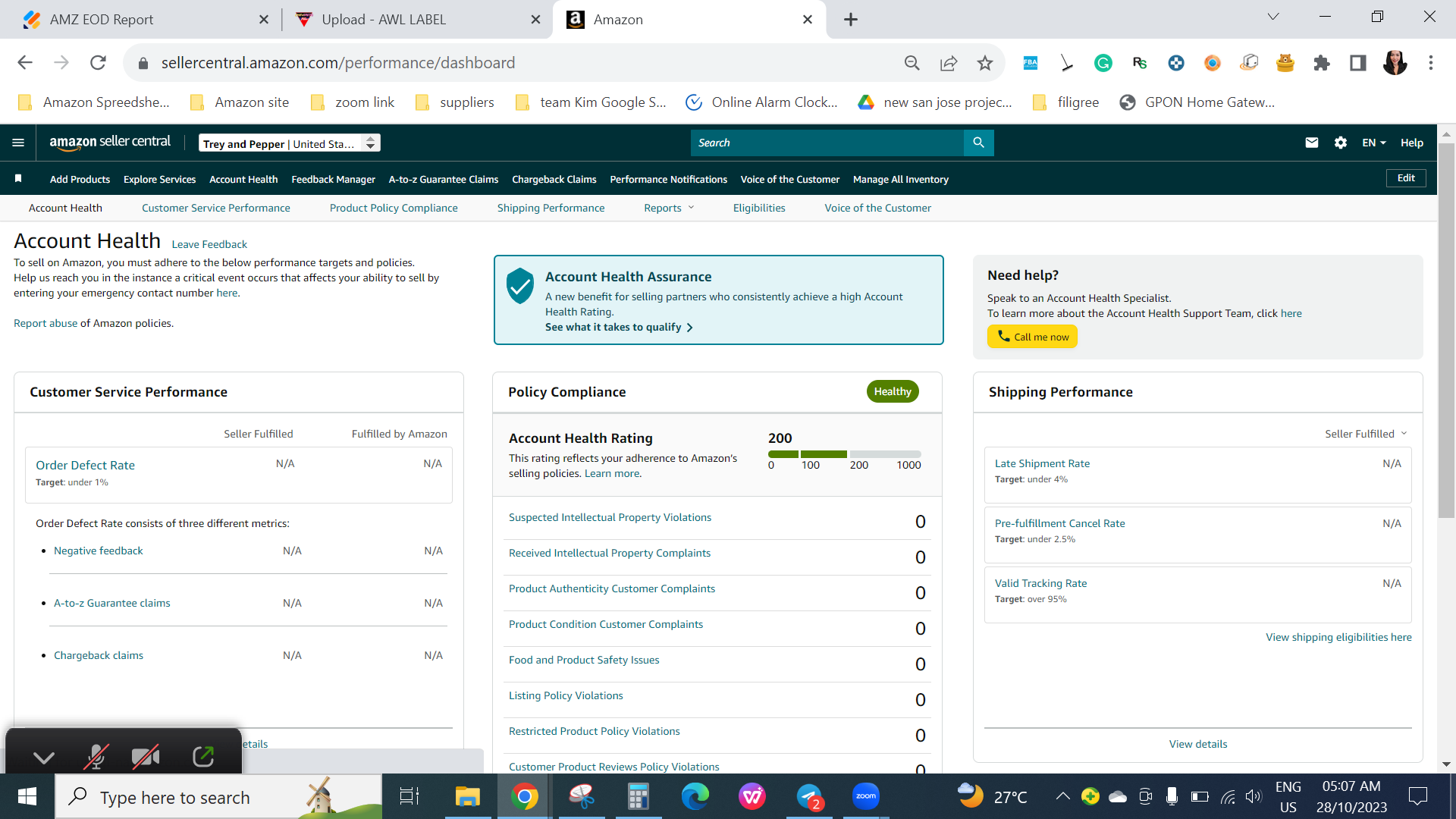Screen dimensions: 1456x819
Task: Click the Grammarly extension icon
Action: click(x=1103, y=63)
